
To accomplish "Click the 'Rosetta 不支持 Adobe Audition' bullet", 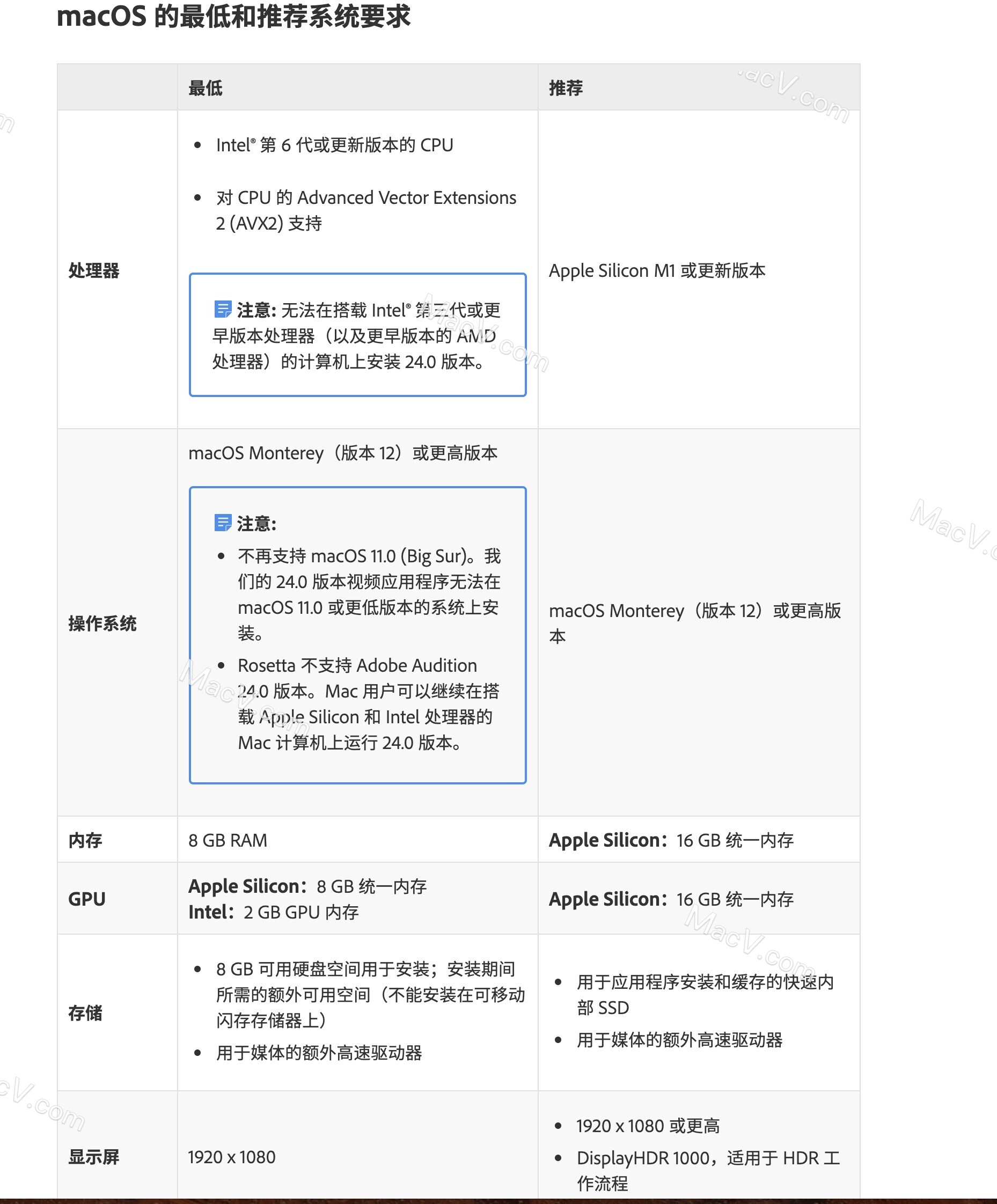I will (368, 703).
